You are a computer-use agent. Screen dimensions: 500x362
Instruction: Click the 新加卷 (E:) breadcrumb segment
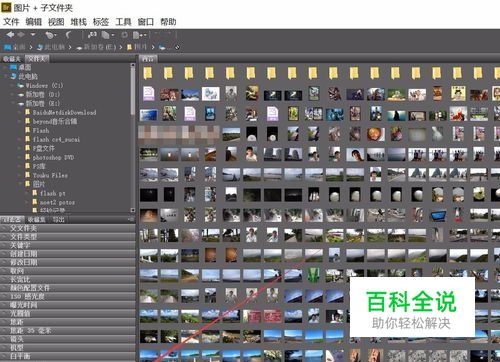(x=96, y=47)
